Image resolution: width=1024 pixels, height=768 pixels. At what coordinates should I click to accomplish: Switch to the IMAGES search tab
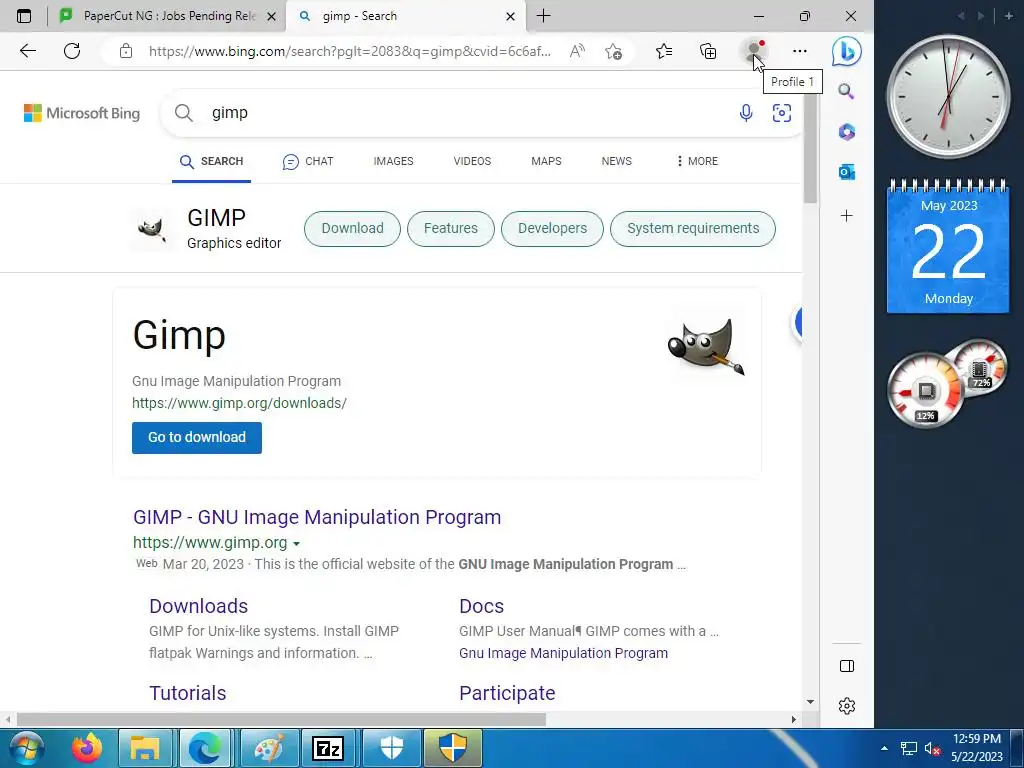pos(393,161)
